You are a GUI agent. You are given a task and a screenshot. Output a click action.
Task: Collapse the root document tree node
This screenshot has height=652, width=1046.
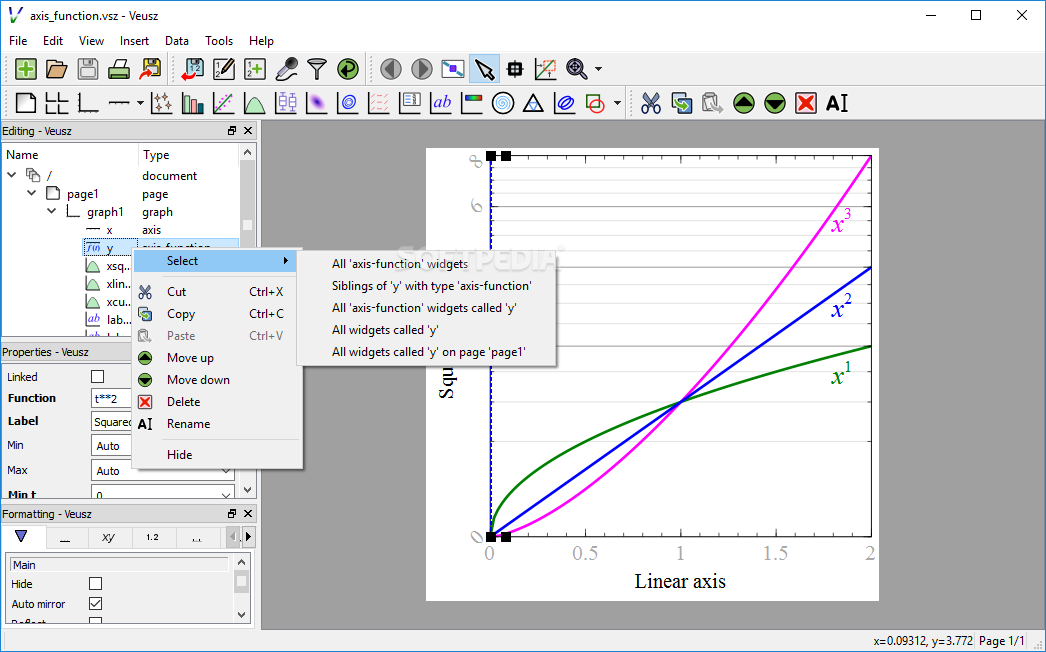11,175
